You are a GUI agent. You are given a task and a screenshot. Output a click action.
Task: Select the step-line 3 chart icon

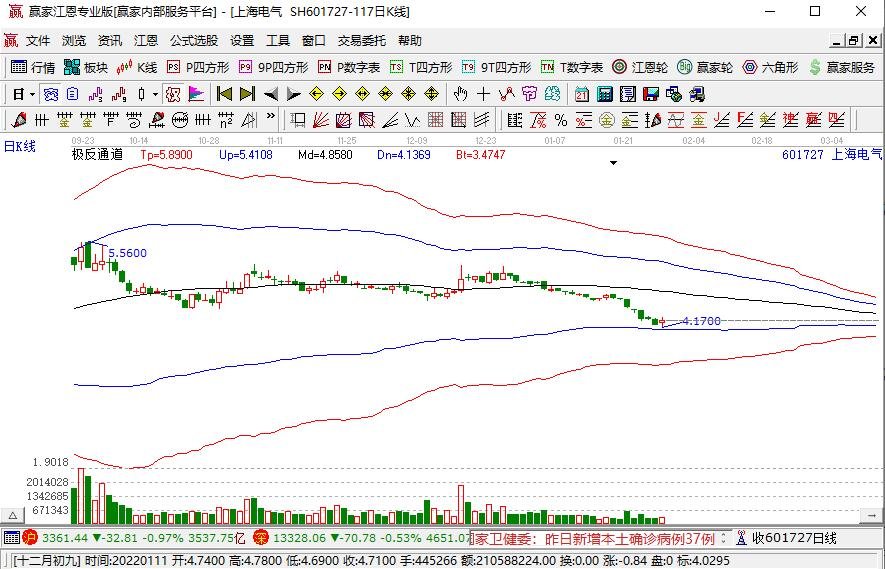pos(96,94)
